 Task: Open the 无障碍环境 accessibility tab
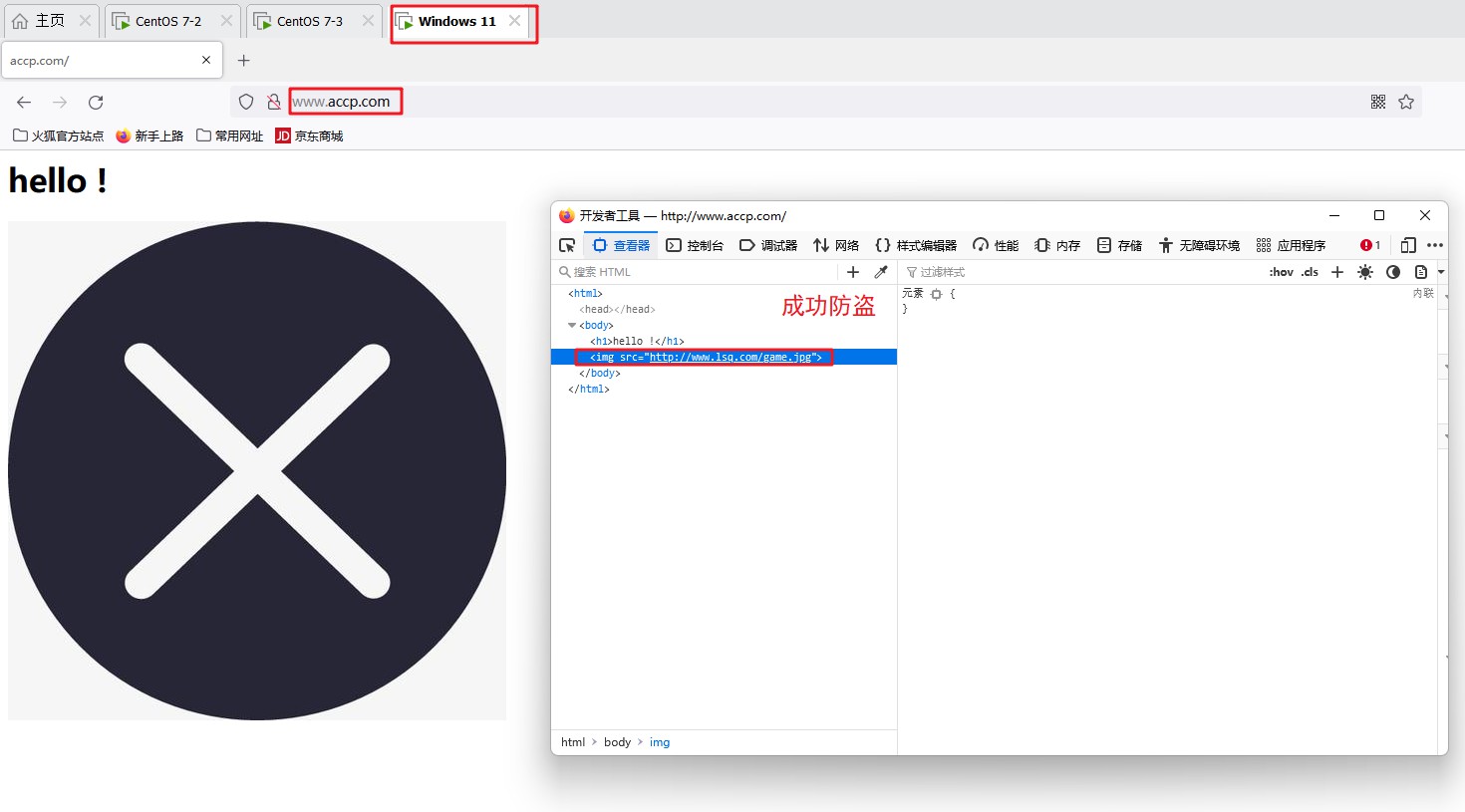coord(1199,245)
